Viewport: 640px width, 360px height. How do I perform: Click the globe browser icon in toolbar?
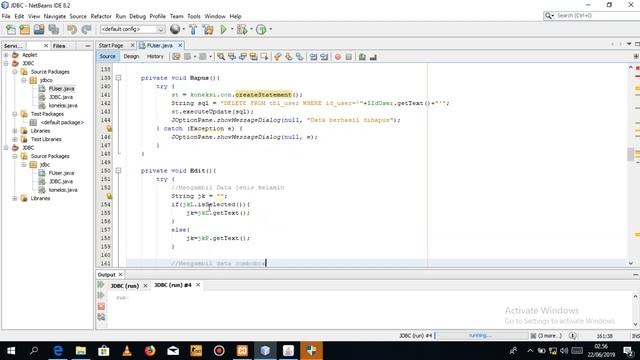click(x=175, y=29)
